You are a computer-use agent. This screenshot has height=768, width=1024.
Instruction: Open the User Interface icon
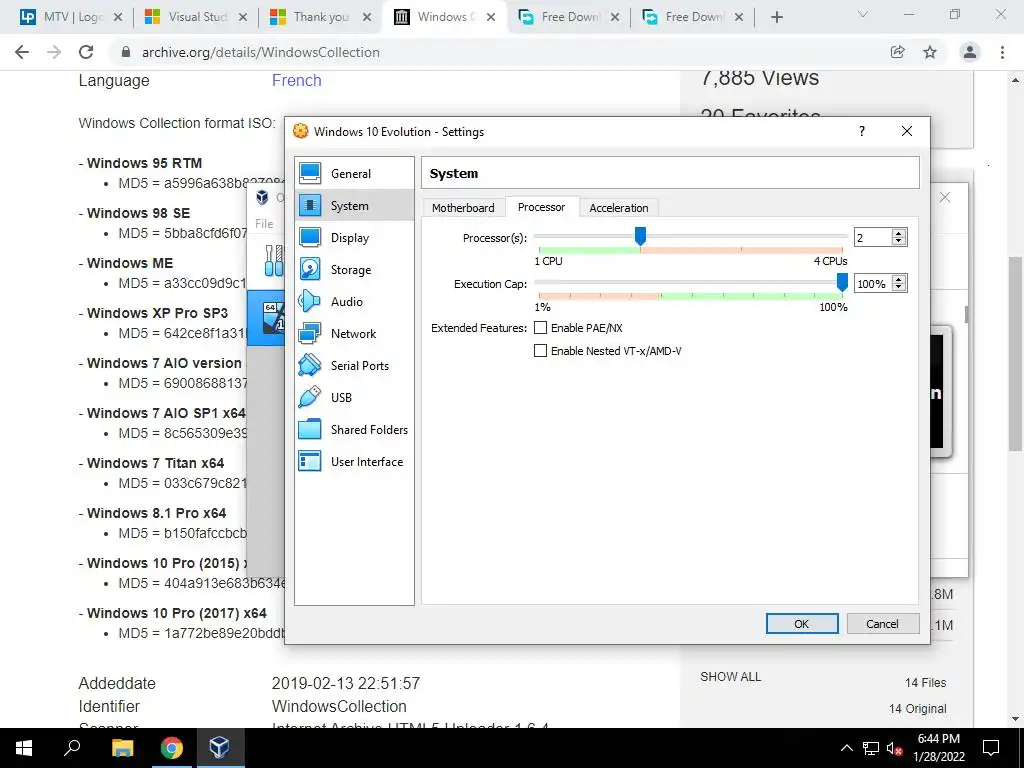click(310, 461)
